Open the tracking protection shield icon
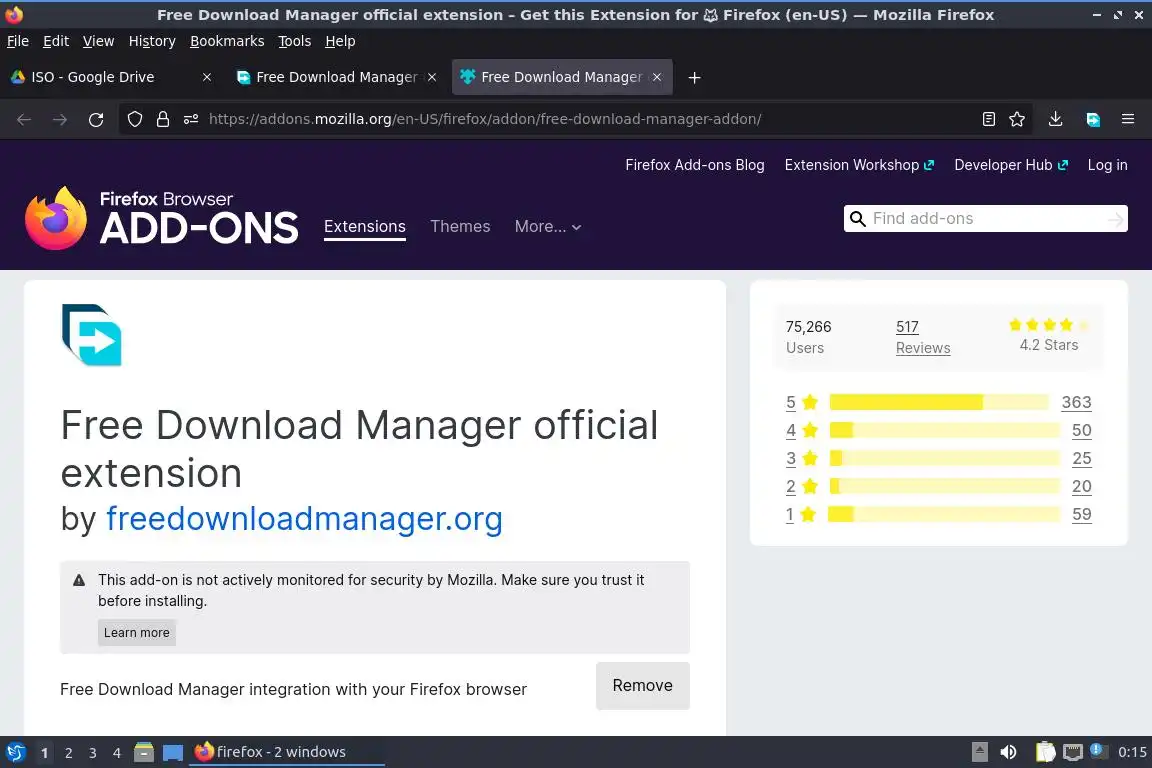Screen dimensions: 1152x768 134,119
